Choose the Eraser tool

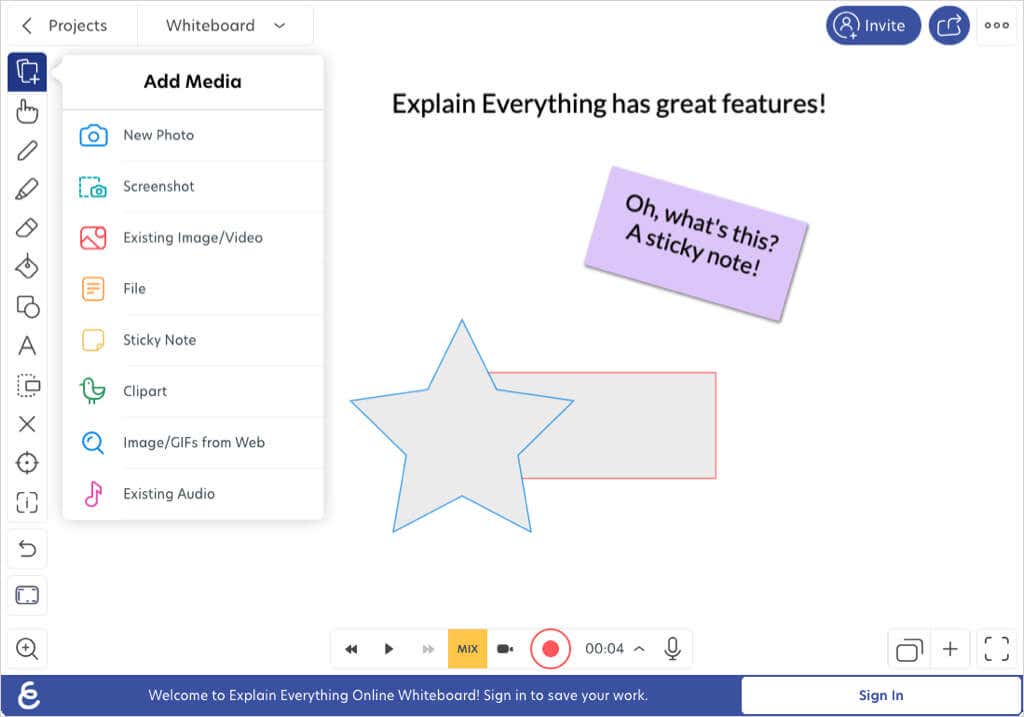coord(27,228)
